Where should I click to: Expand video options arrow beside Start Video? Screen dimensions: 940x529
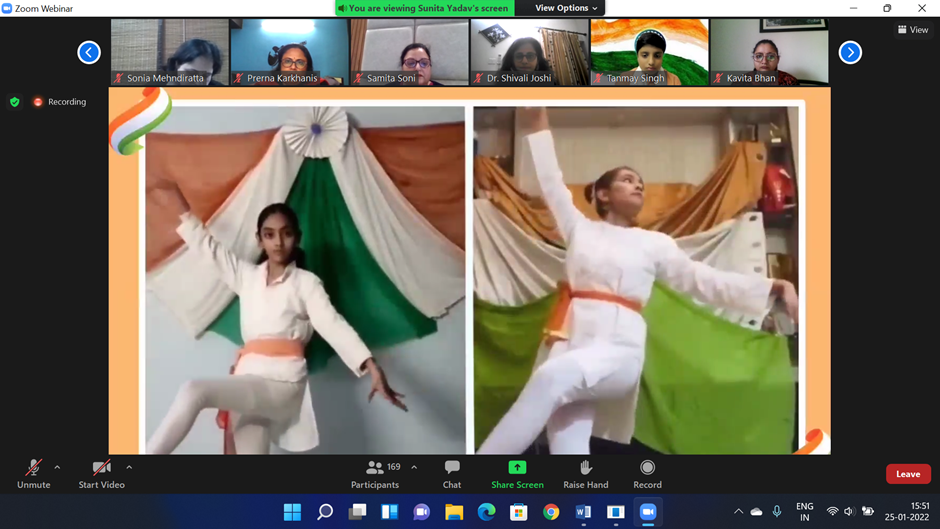click(x=129, y=467)
